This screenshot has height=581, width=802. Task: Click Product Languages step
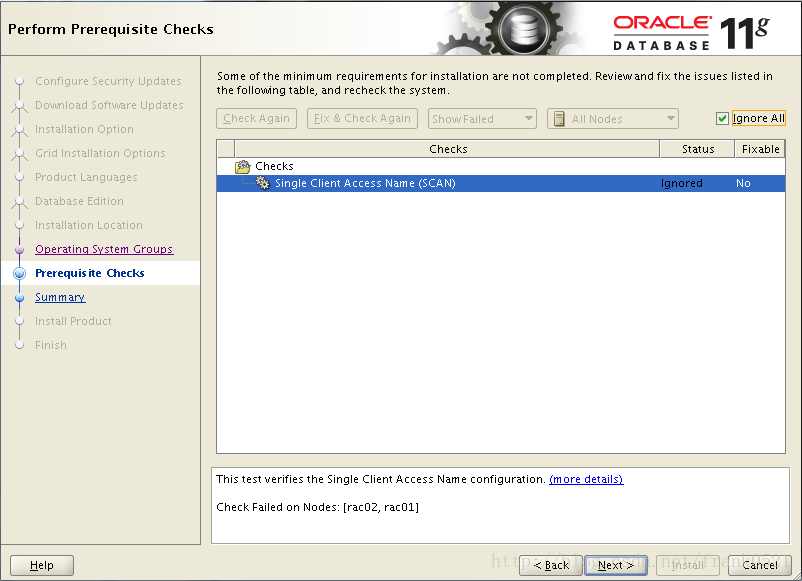tap(86, 177)
